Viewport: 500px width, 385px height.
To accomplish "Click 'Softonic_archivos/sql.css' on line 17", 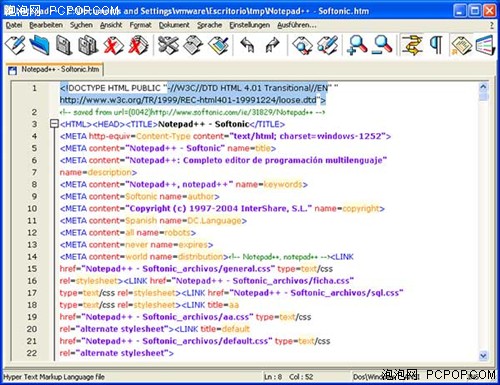I will 345,293.
